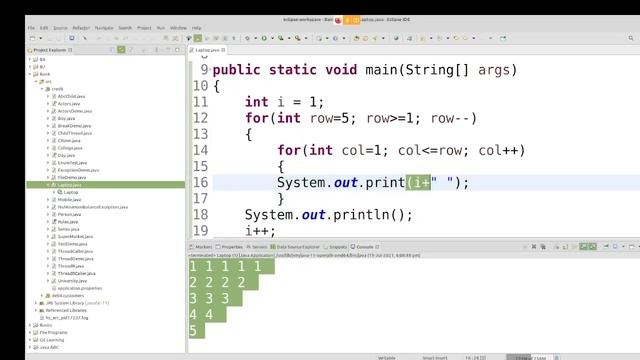Click 'System.out.println();' on line 18
Screen dimensions: 640x360
click(329, 215)
